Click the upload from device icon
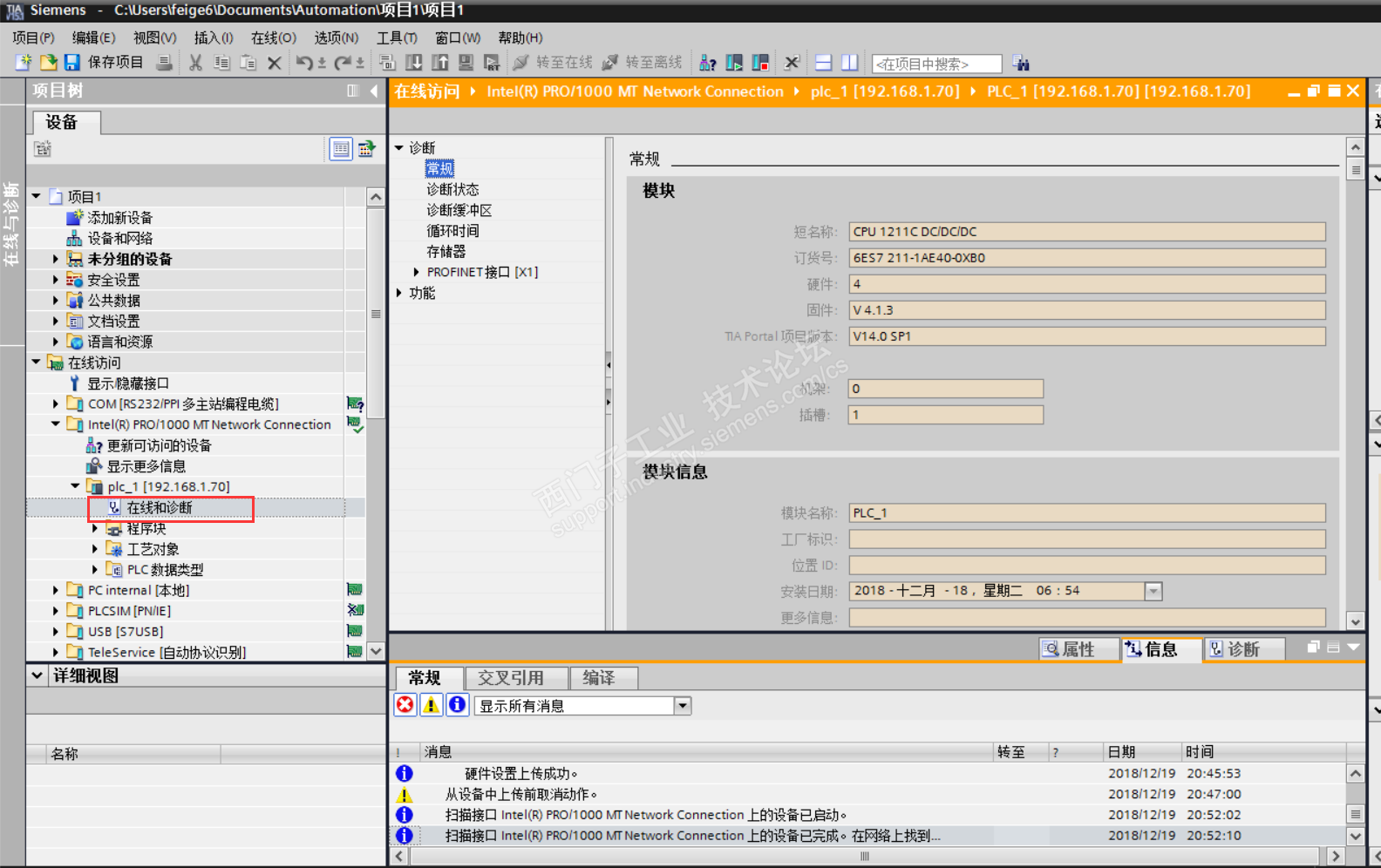The image size is (1381, 868). [x=440, y=63]
